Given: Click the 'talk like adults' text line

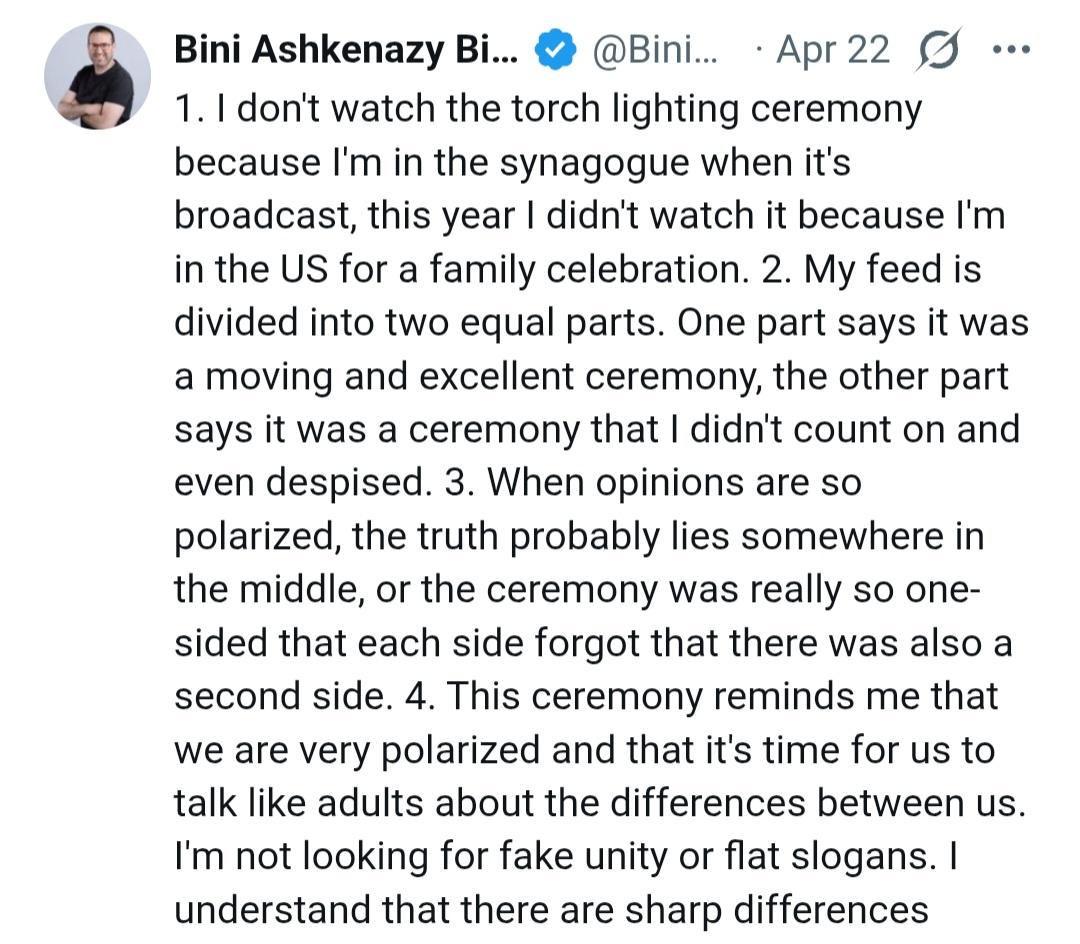Looking at the screenshot, I should [x=600, y=805].
